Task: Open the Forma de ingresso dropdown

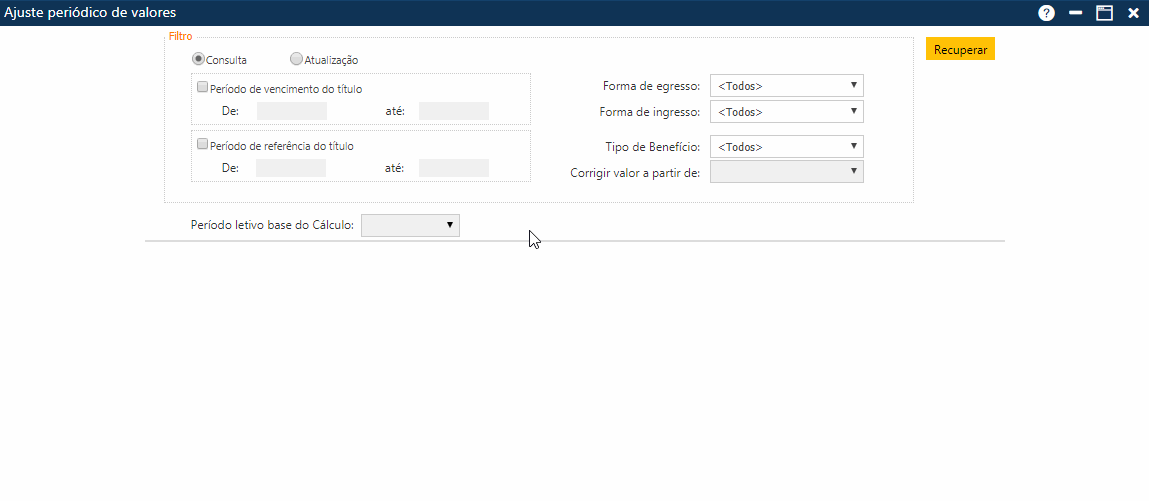Action: click(x=786, y=112)
